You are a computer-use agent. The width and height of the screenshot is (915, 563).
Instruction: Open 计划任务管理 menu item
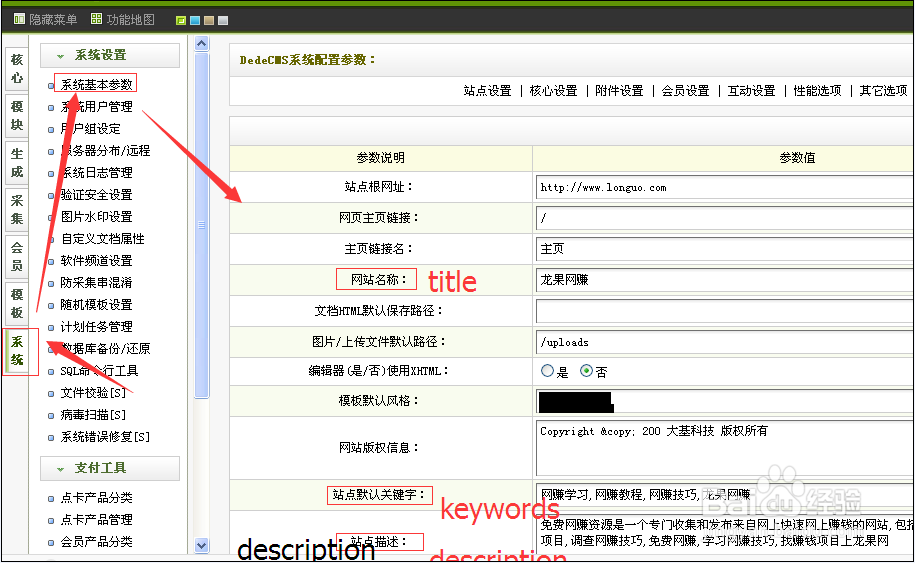(x=97, y=327)
